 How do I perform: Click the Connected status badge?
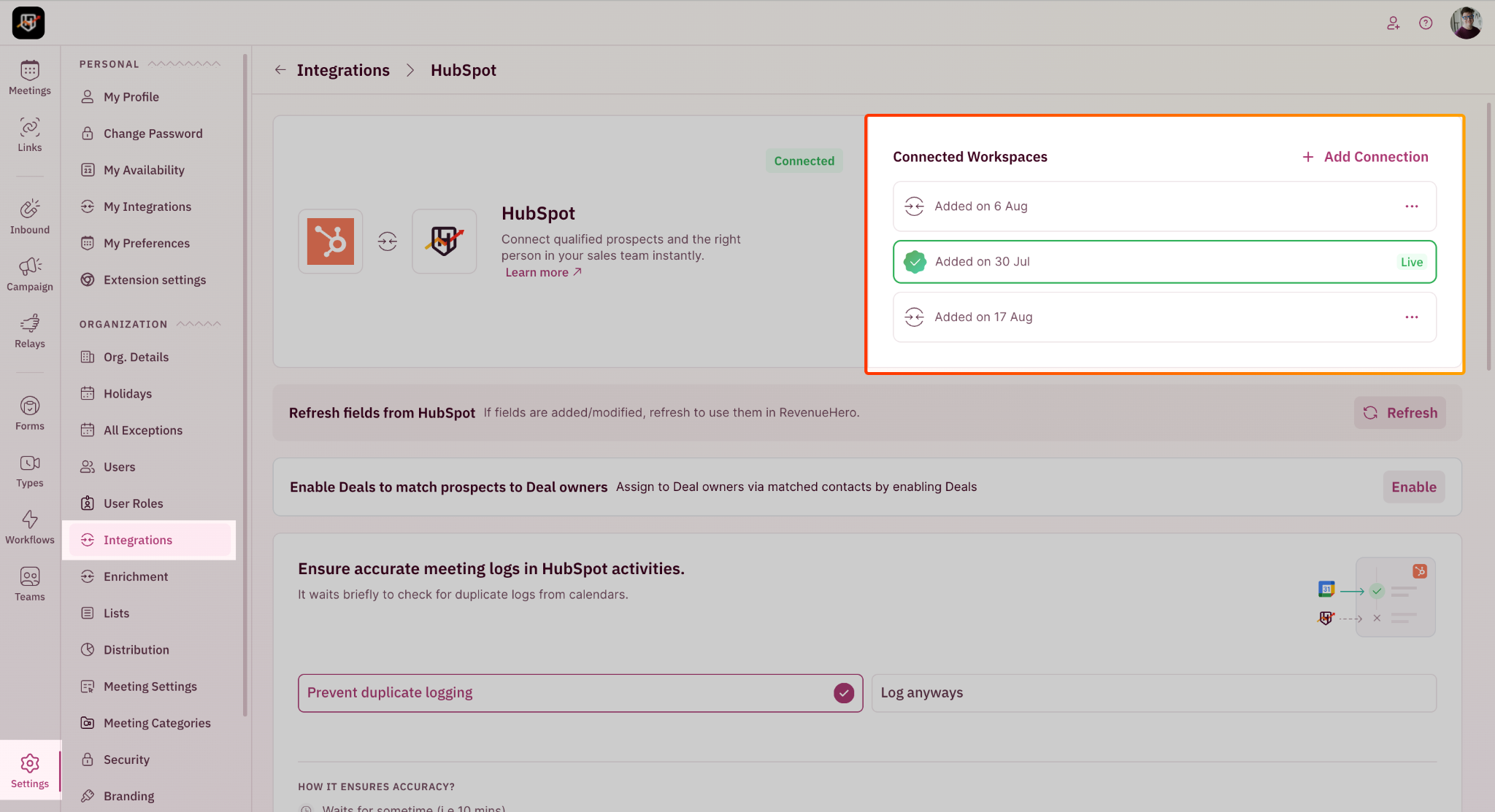(x=804, y=161)
